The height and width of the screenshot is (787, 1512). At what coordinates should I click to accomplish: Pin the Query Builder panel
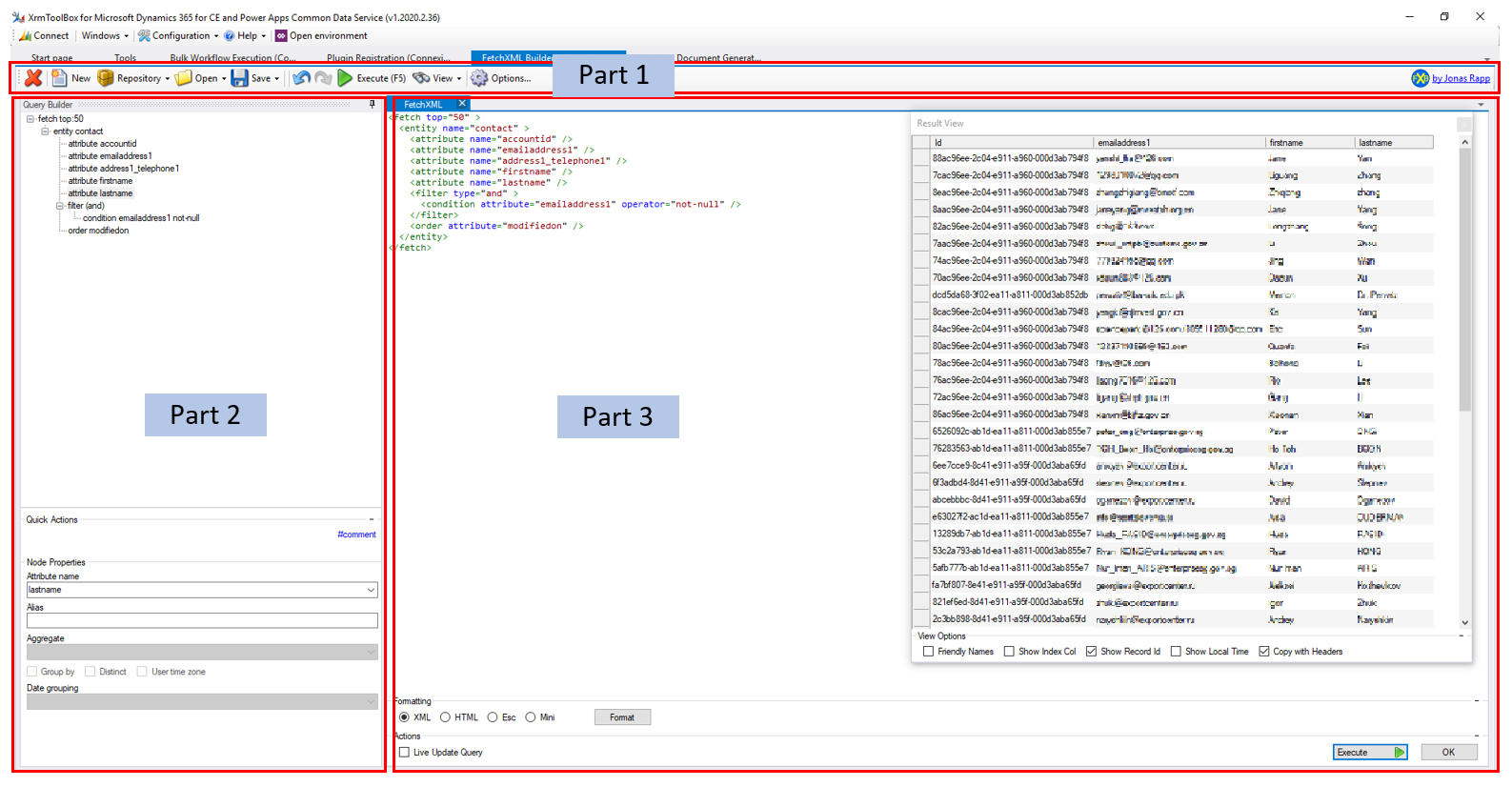click(372, 105)
